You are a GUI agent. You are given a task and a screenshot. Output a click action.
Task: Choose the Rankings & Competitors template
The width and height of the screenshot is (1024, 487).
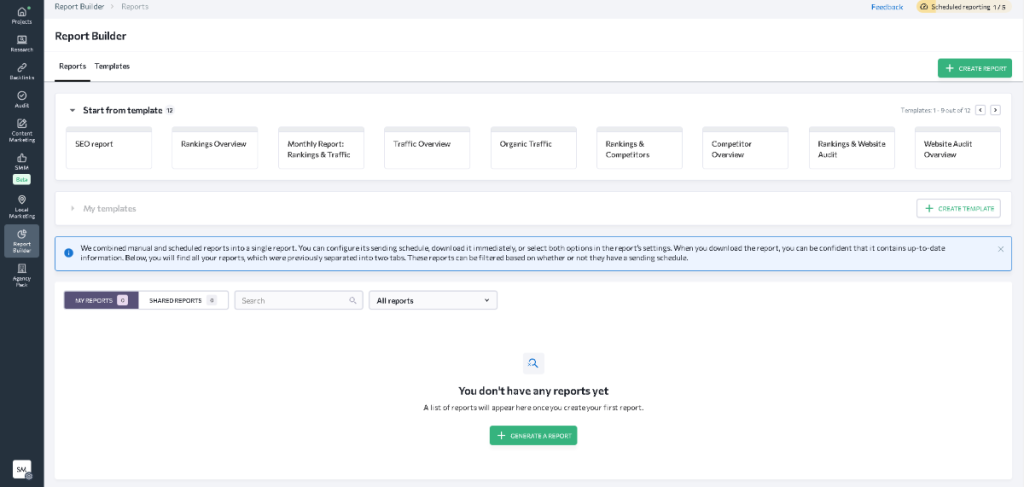[639, 148]
